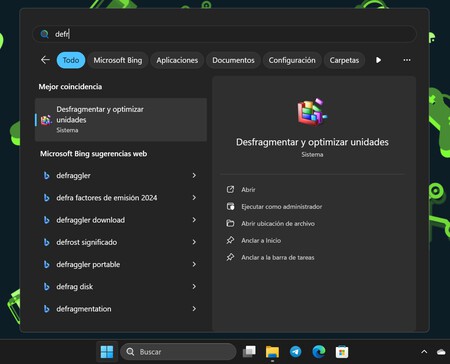Image resolution: width=450 pixels, height=364 pixels.
Task: Expand the 'defraggler portable' suggestion chevron
Action: tap(194, 264)
